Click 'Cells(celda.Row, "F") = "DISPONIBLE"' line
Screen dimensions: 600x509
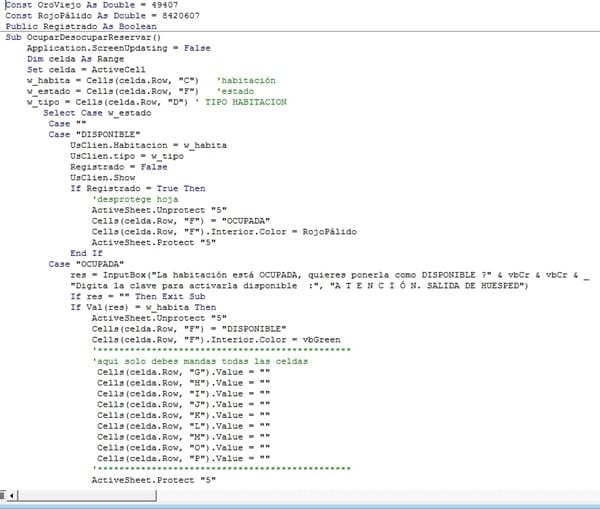pos(189,329)
